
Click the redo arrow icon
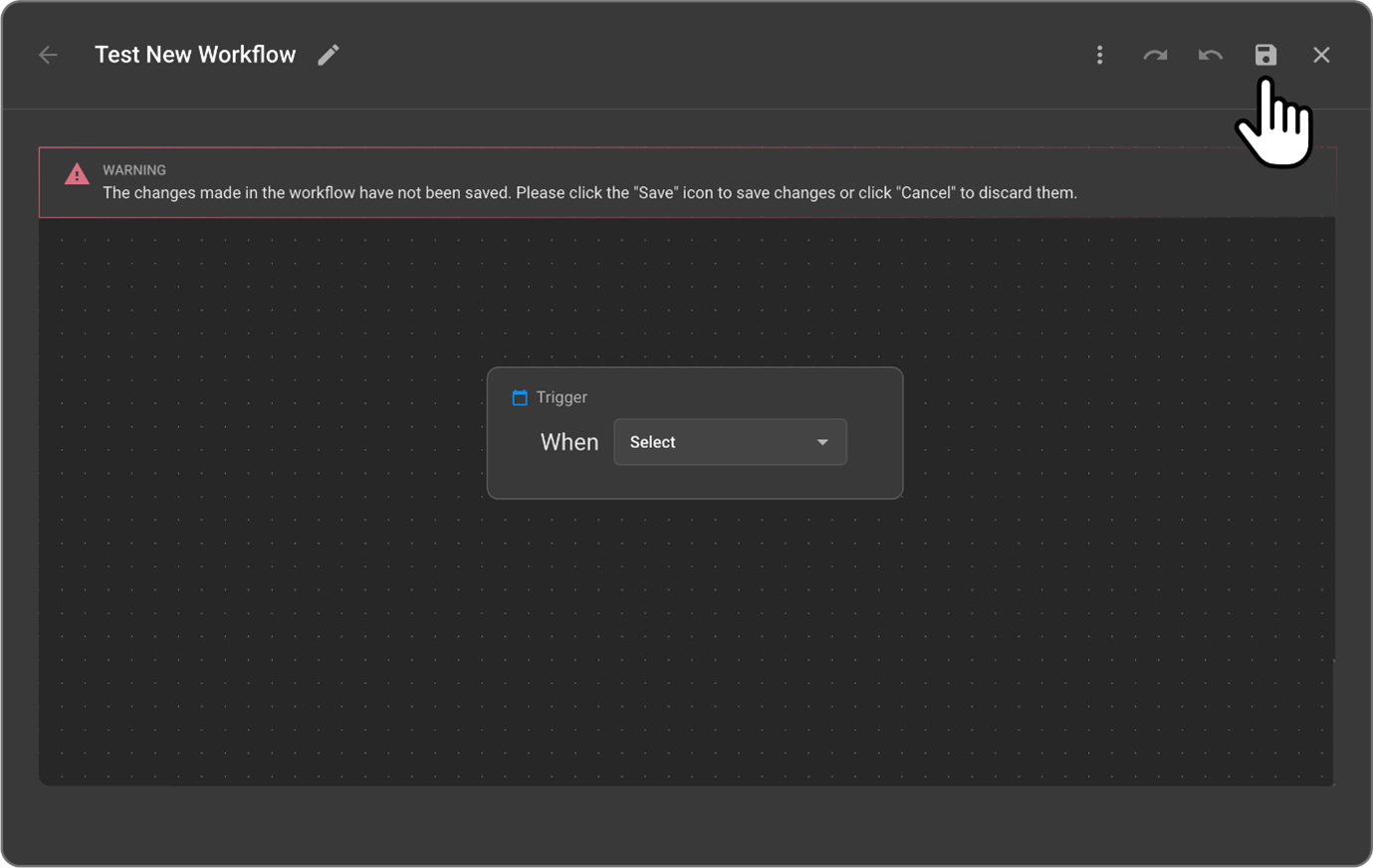(x=1155, y=55)
